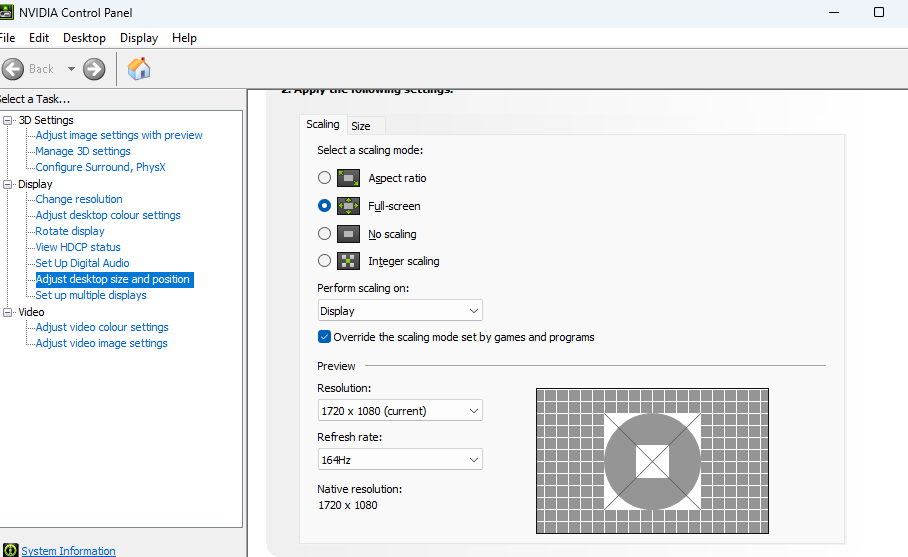Click the Forward arrow icon
908x557 pixels.
pyautogui.click(x=94, y=69)
